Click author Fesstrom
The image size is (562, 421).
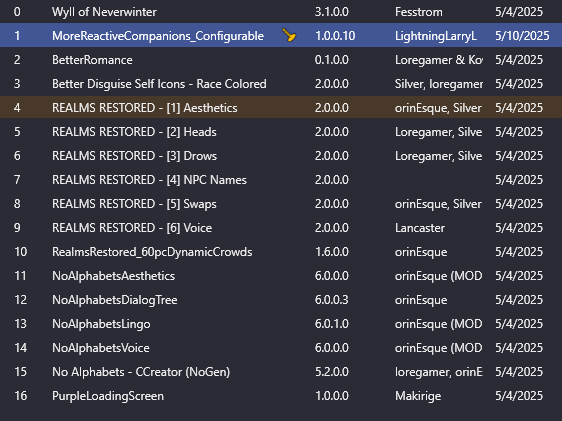pos(419,12)
